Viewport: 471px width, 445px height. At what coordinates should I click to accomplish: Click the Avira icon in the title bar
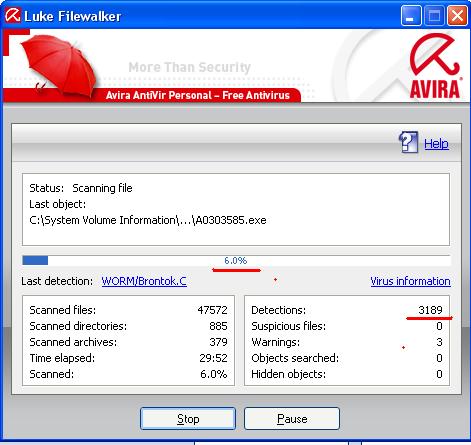[13, 16]
